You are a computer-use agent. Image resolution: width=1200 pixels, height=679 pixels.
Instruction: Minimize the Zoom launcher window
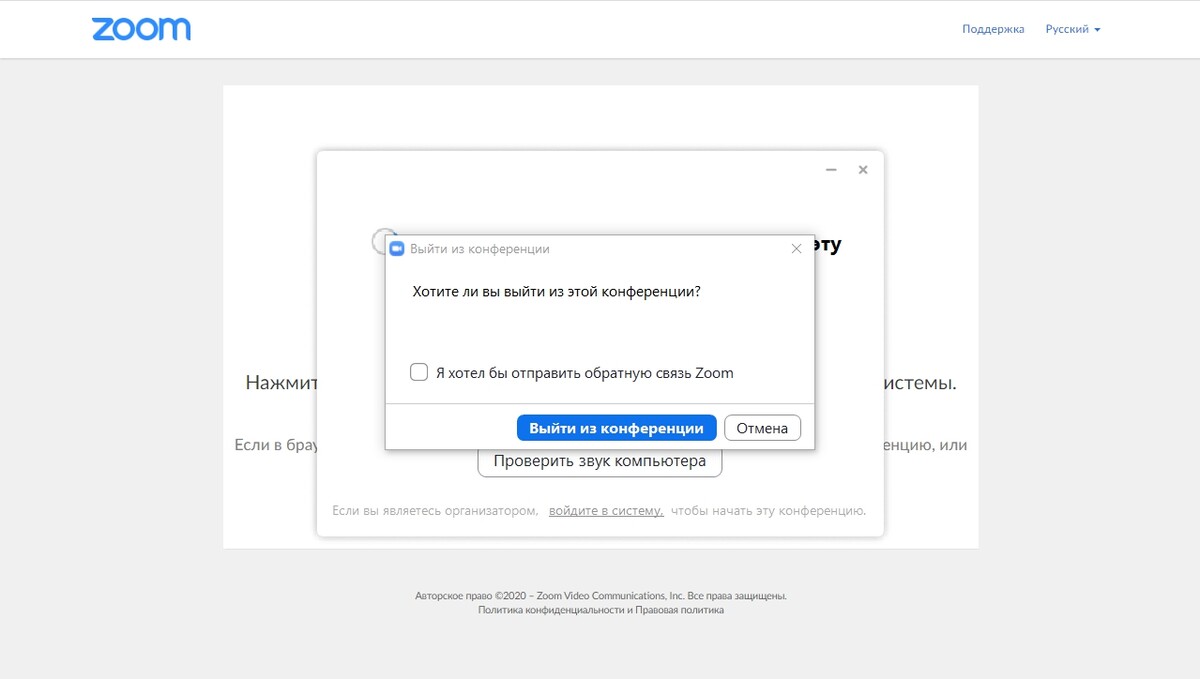coord(831,170)
